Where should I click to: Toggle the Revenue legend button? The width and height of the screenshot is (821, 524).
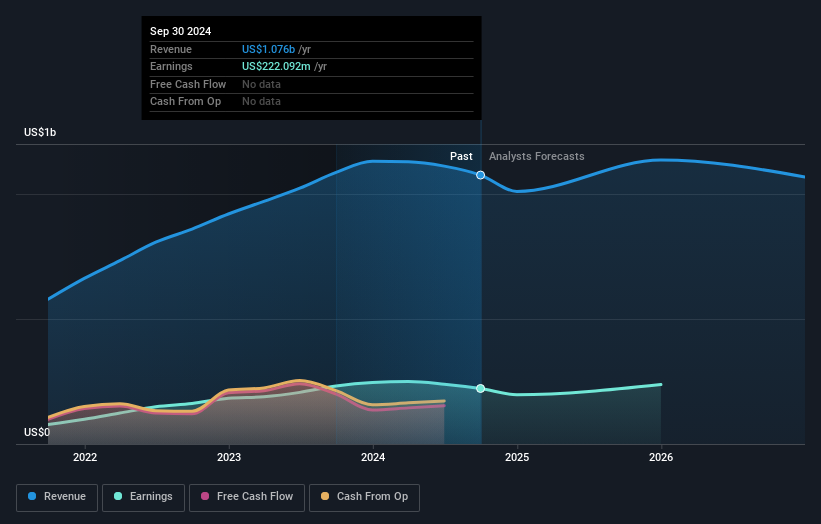[57, 497]
